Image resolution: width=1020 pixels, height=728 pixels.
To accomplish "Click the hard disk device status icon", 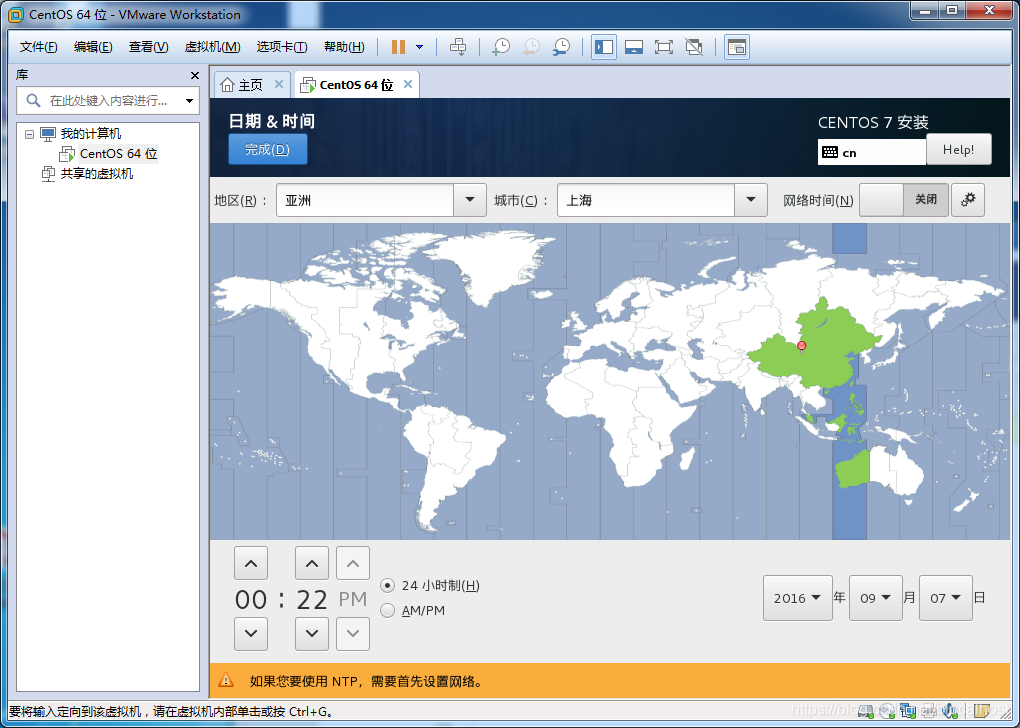I will click(x=866, y=710).
